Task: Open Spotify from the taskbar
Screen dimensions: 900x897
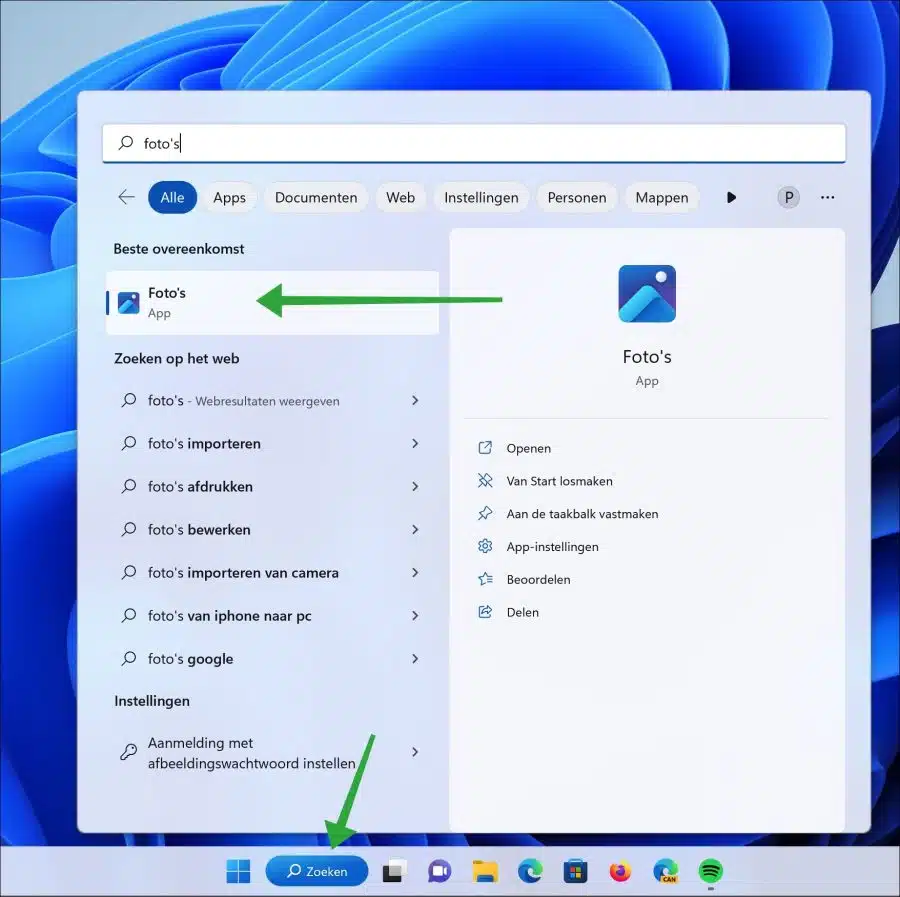Action: click(711, 871)
